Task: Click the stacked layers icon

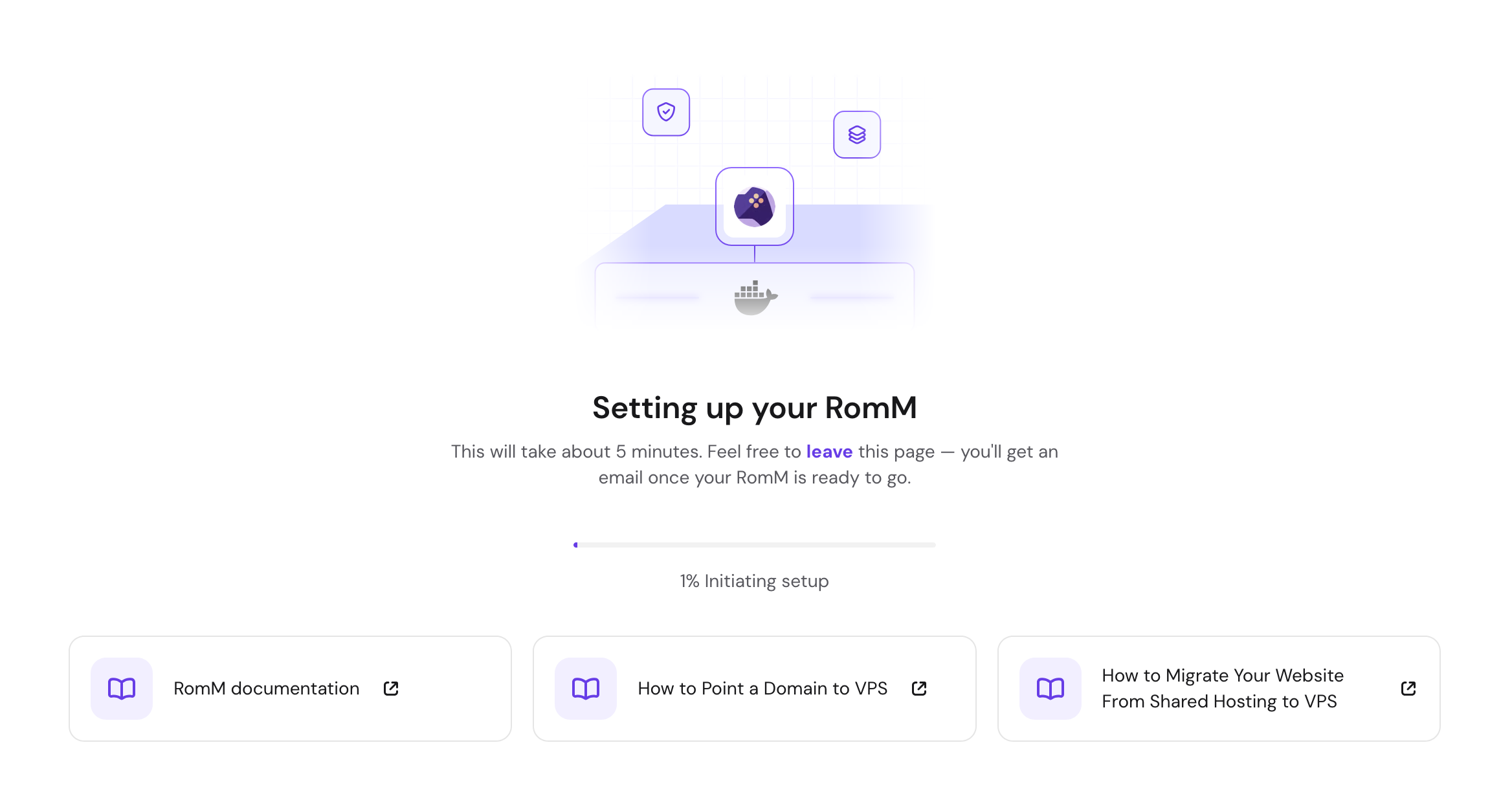Action: (x=856, y=135)
